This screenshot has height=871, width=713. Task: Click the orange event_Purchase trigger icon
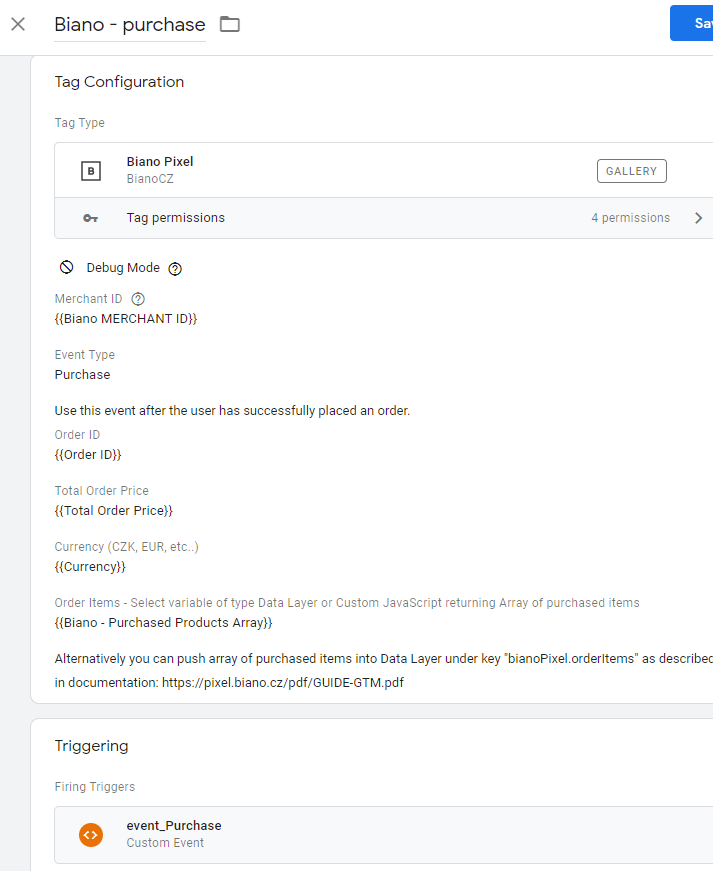[x=91, y=835]
